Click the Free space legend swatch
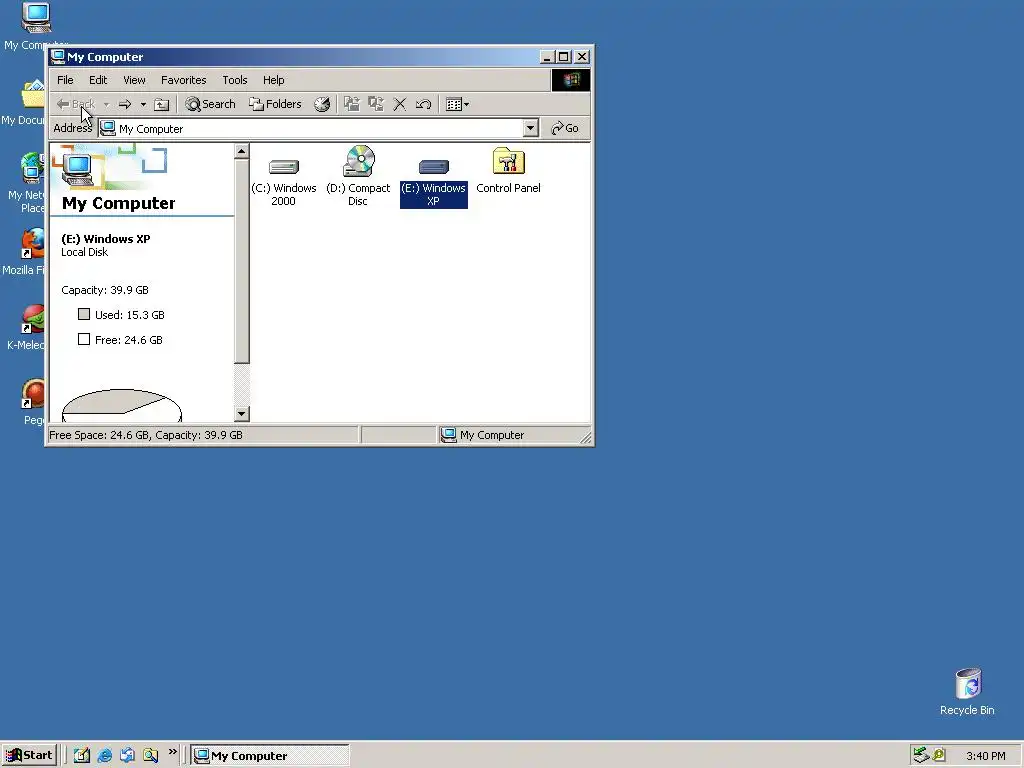 pyautogui.click(x=84, y=339)
